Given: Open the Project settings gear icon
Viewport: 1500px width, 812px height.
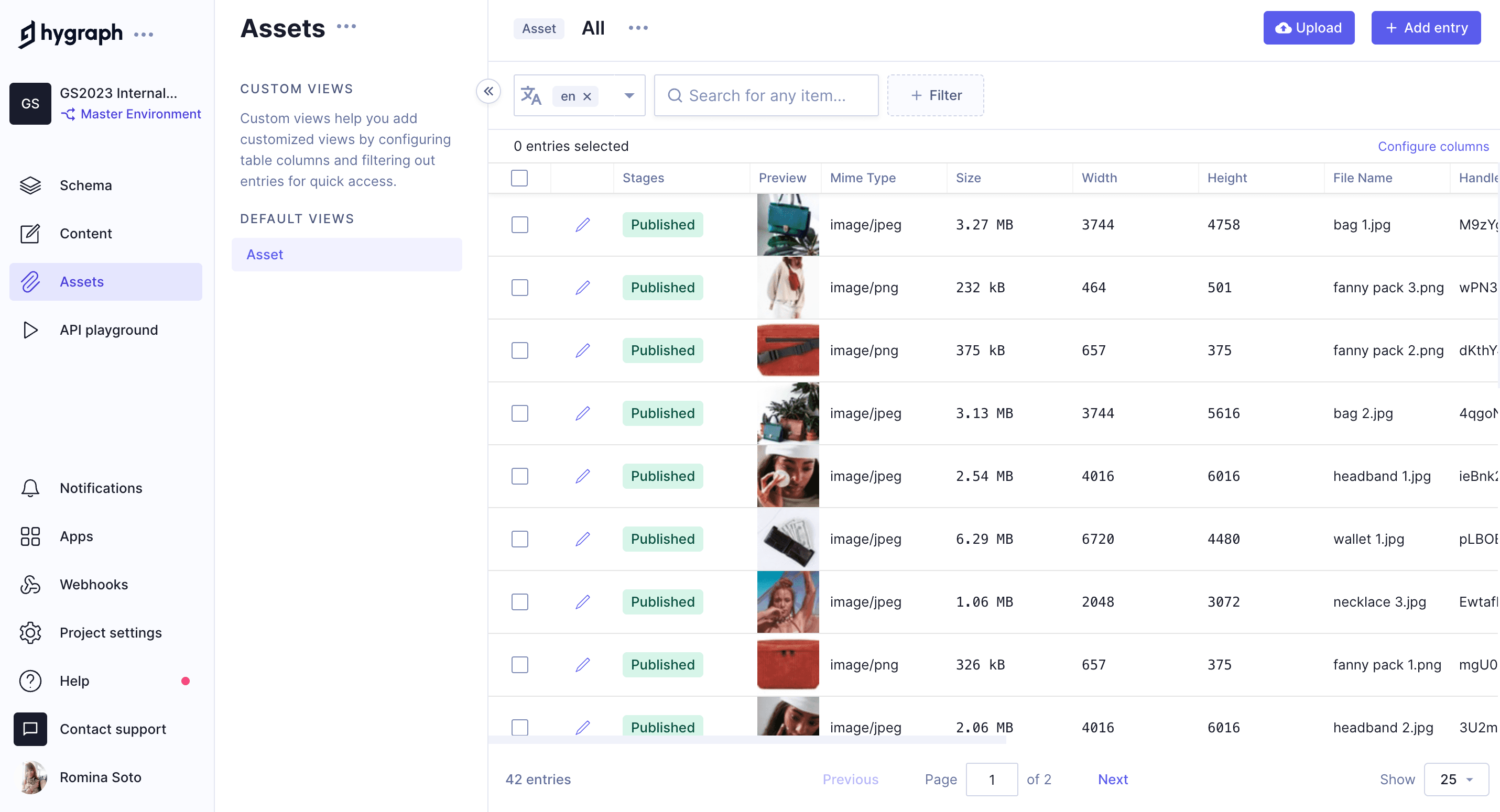Looking at the screenshot, I should 30,633.
